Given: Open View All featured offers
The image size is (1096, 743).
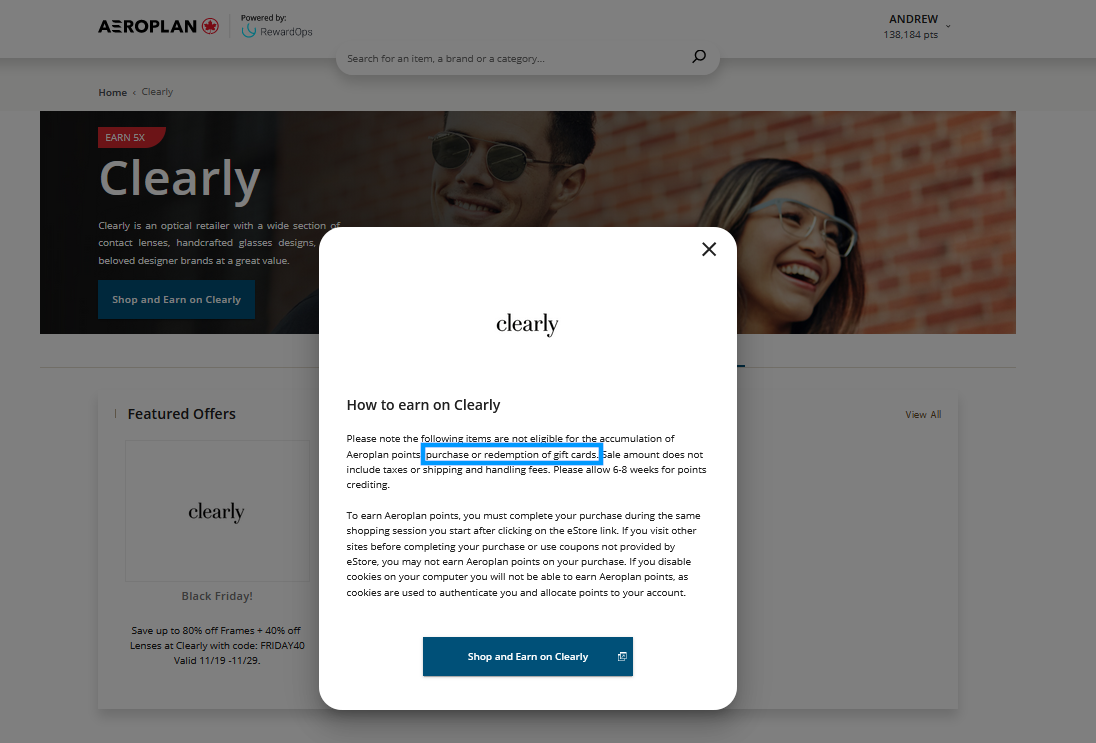Looking at the screenshot, I should click(x=923, y=414).
